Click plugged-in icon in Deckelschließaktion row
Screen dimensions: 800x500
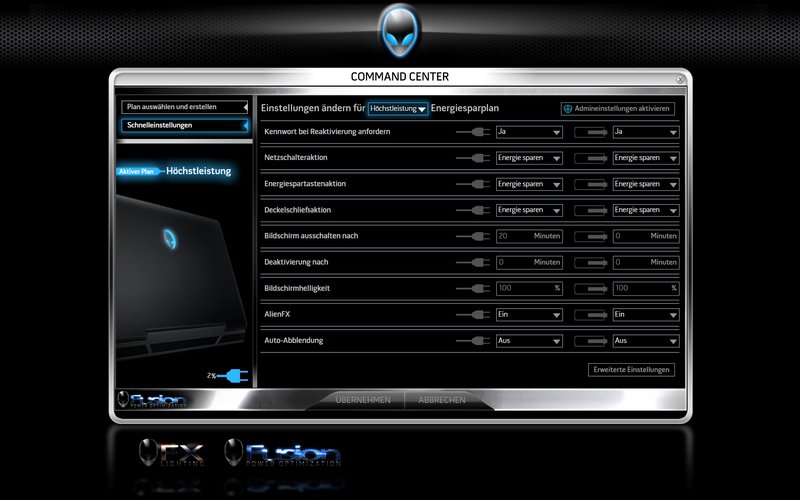tap(473, 210)
